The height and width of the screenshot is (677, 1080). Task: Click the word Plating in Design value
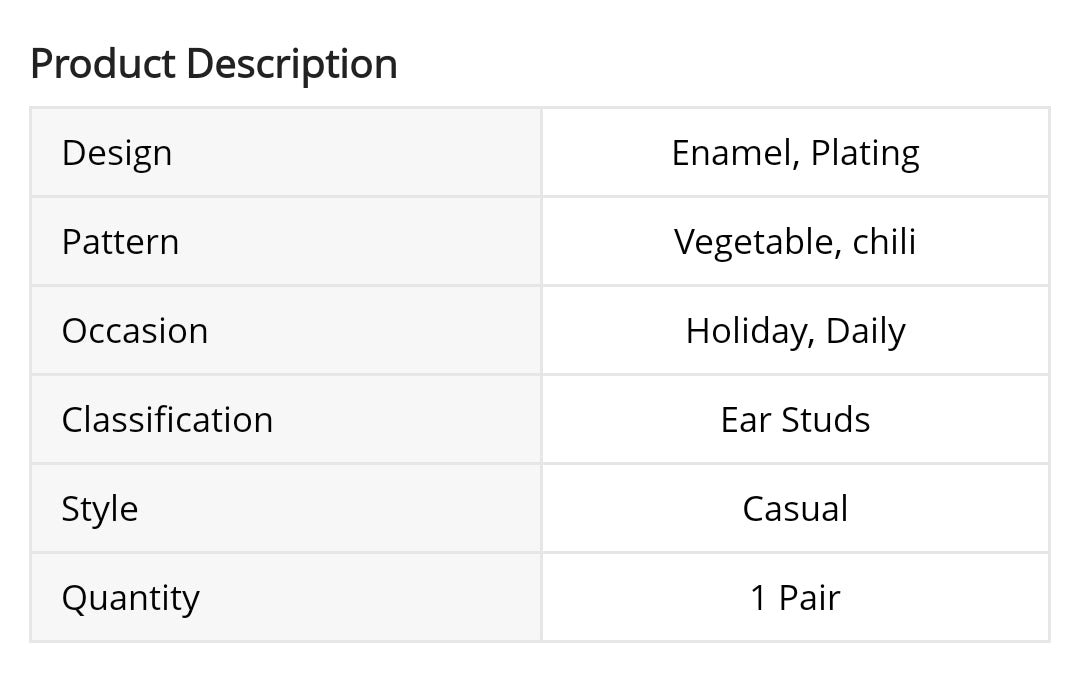click(x=865, y=153)
